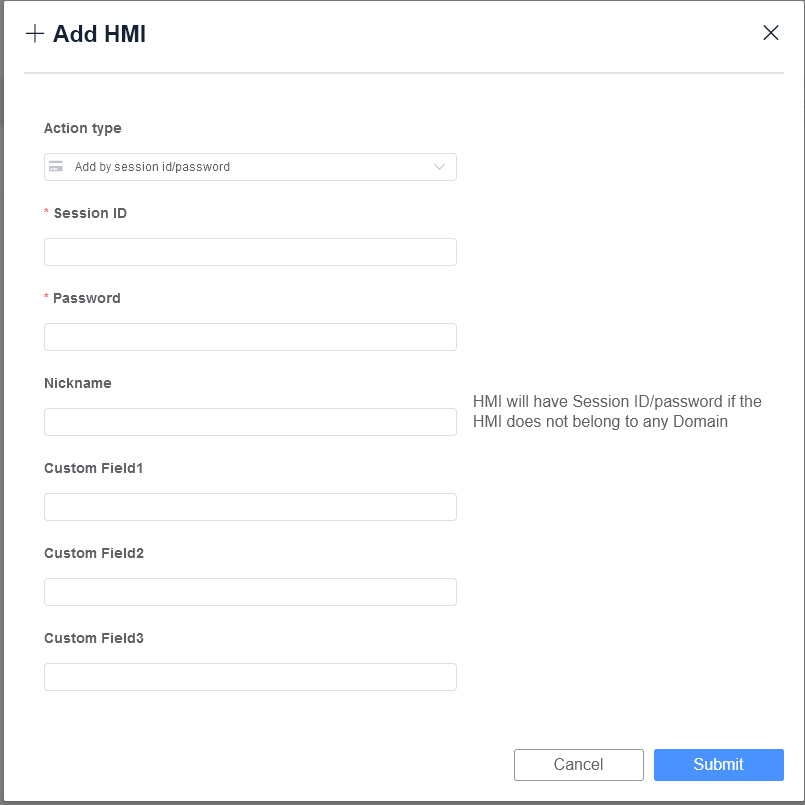
Task: Click the Action type label
Action: click(x=83, y=128)
